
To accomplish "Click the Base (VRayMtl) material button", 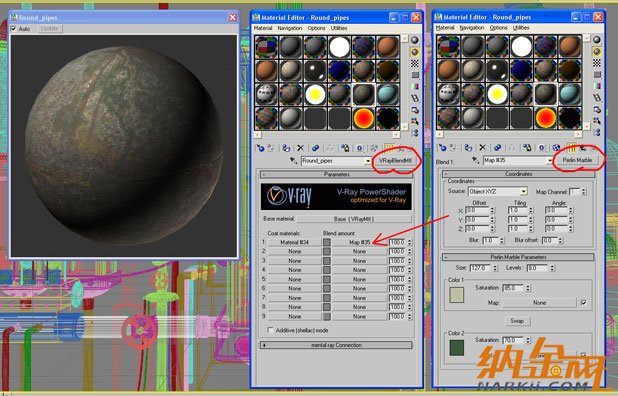I will coord(354,219).
